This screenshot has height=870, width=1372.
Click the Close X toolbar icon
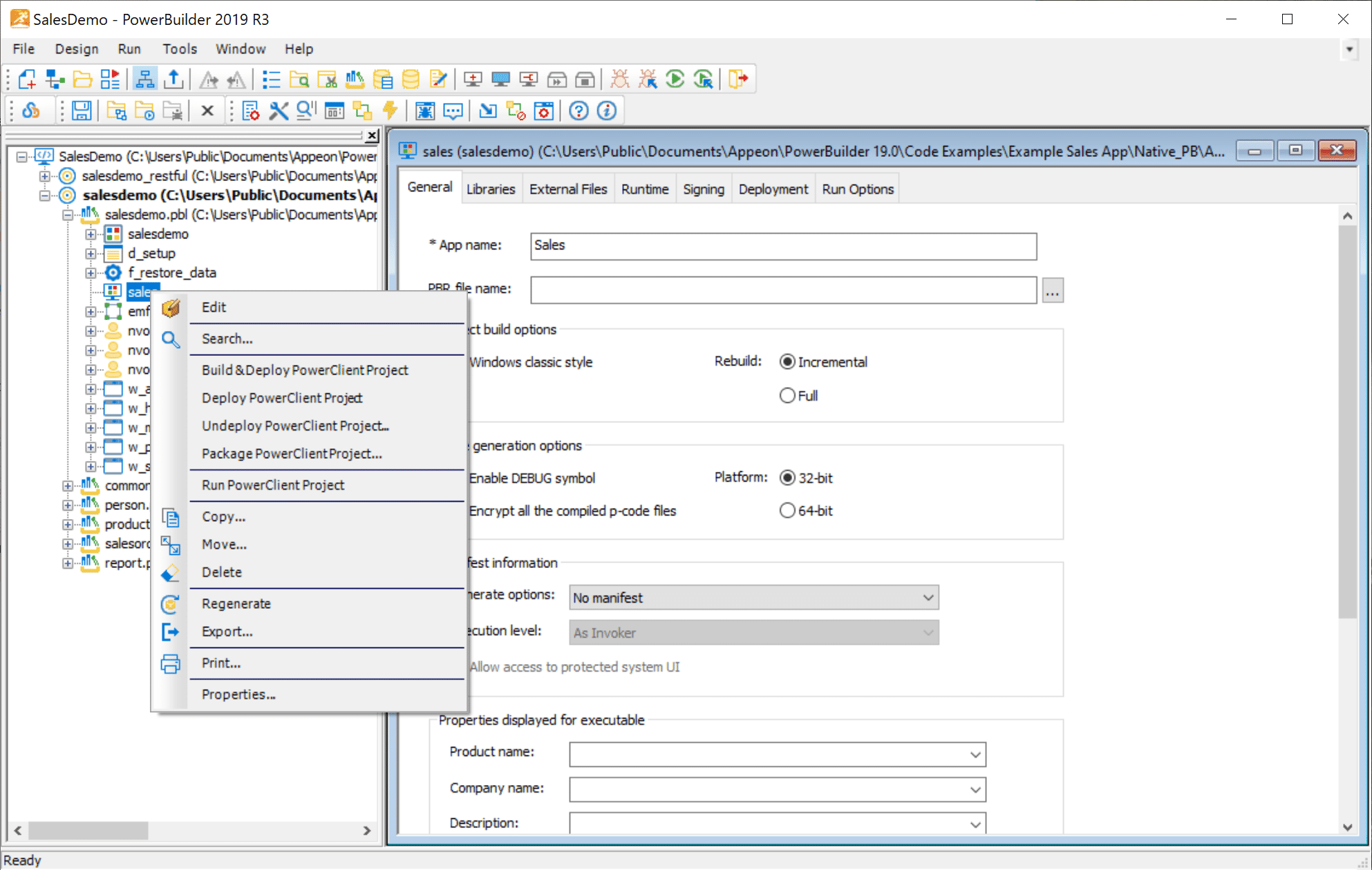pos(207,111)
